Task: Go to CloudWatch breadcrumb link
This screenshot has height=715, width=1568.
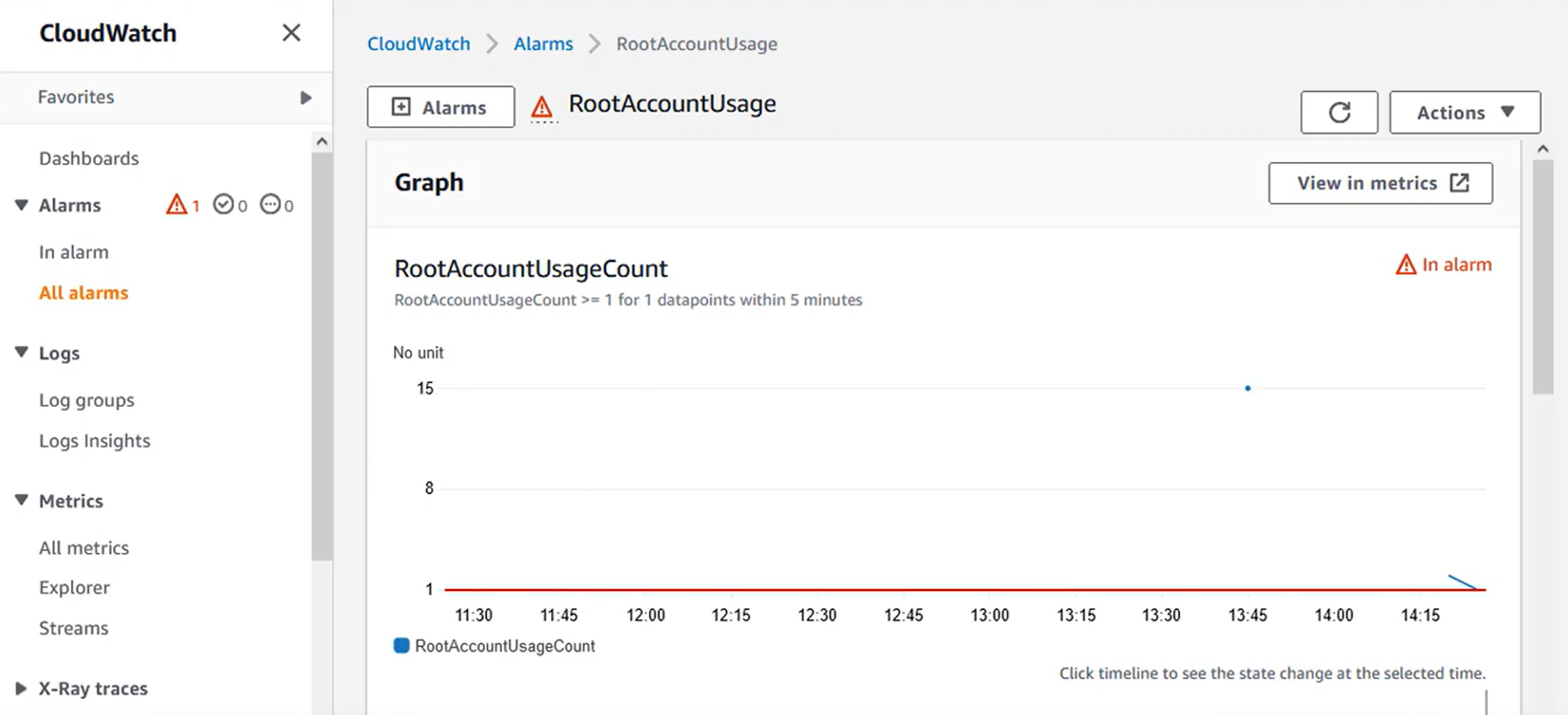Action: (419, 44)
